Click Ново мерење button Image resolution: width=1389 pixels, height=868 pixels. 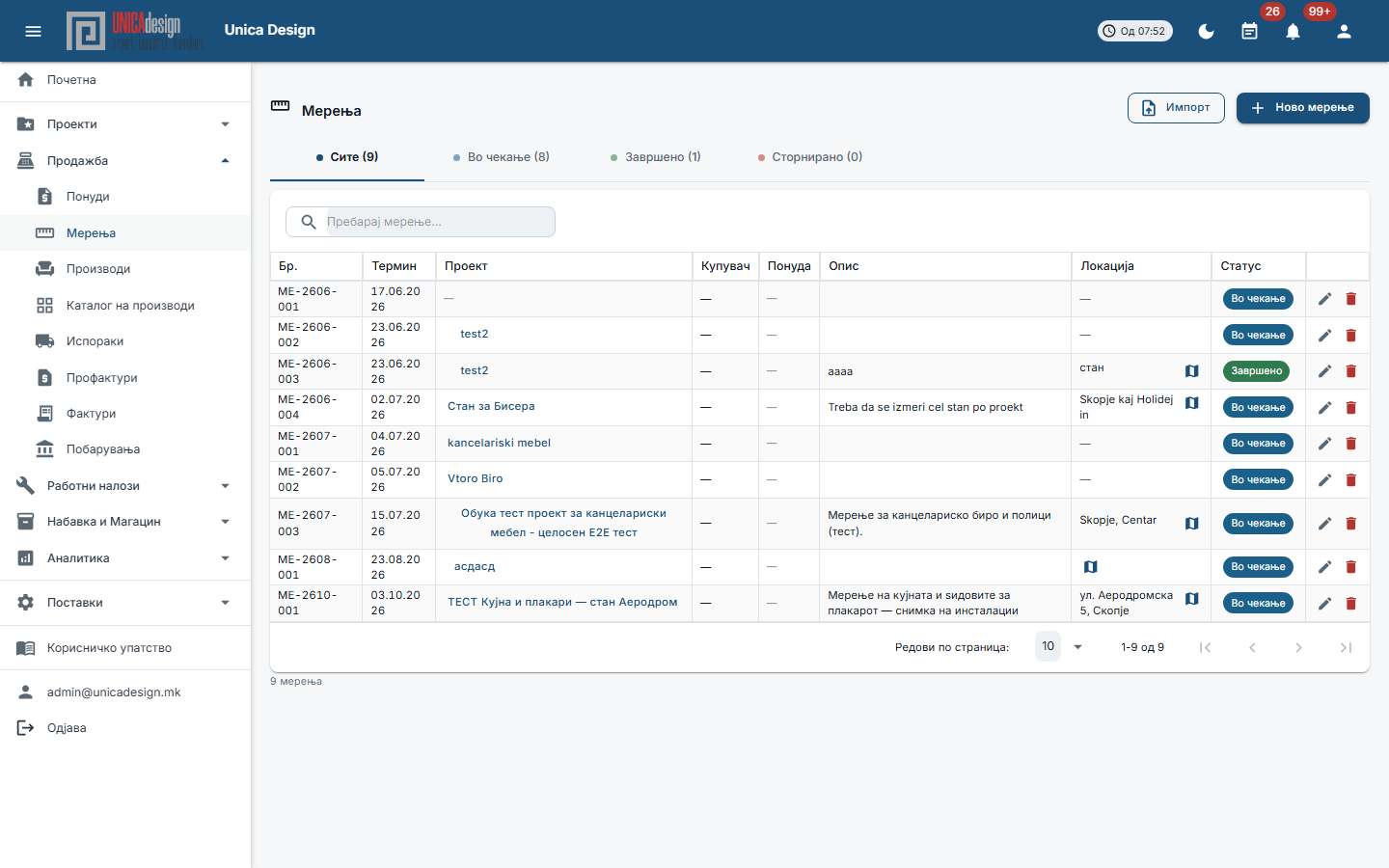tap(1303, 108)
